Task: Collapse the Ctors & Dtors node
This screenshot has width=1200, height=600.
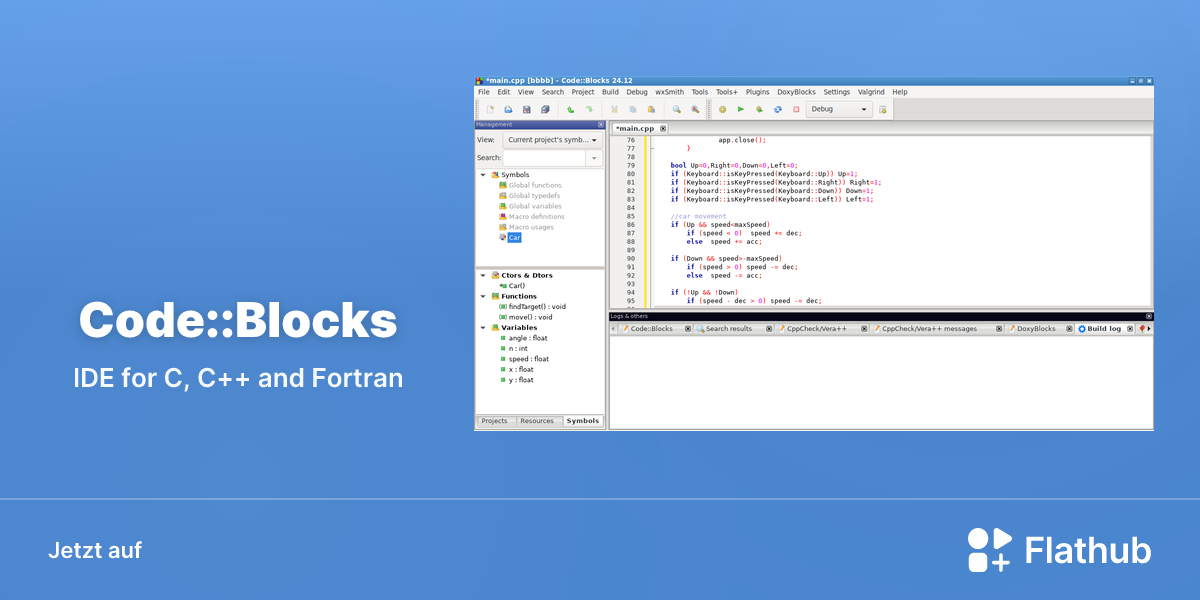Action: (x=483, y=275)
